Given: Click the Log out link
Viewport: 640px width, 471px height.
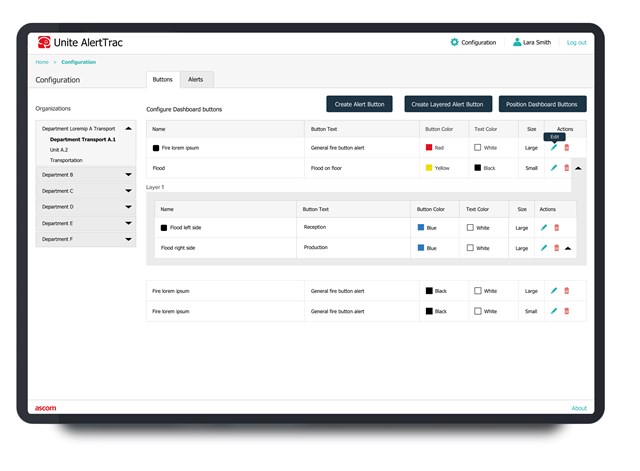Looking at the screenshot, I should (x=577, y=43).
